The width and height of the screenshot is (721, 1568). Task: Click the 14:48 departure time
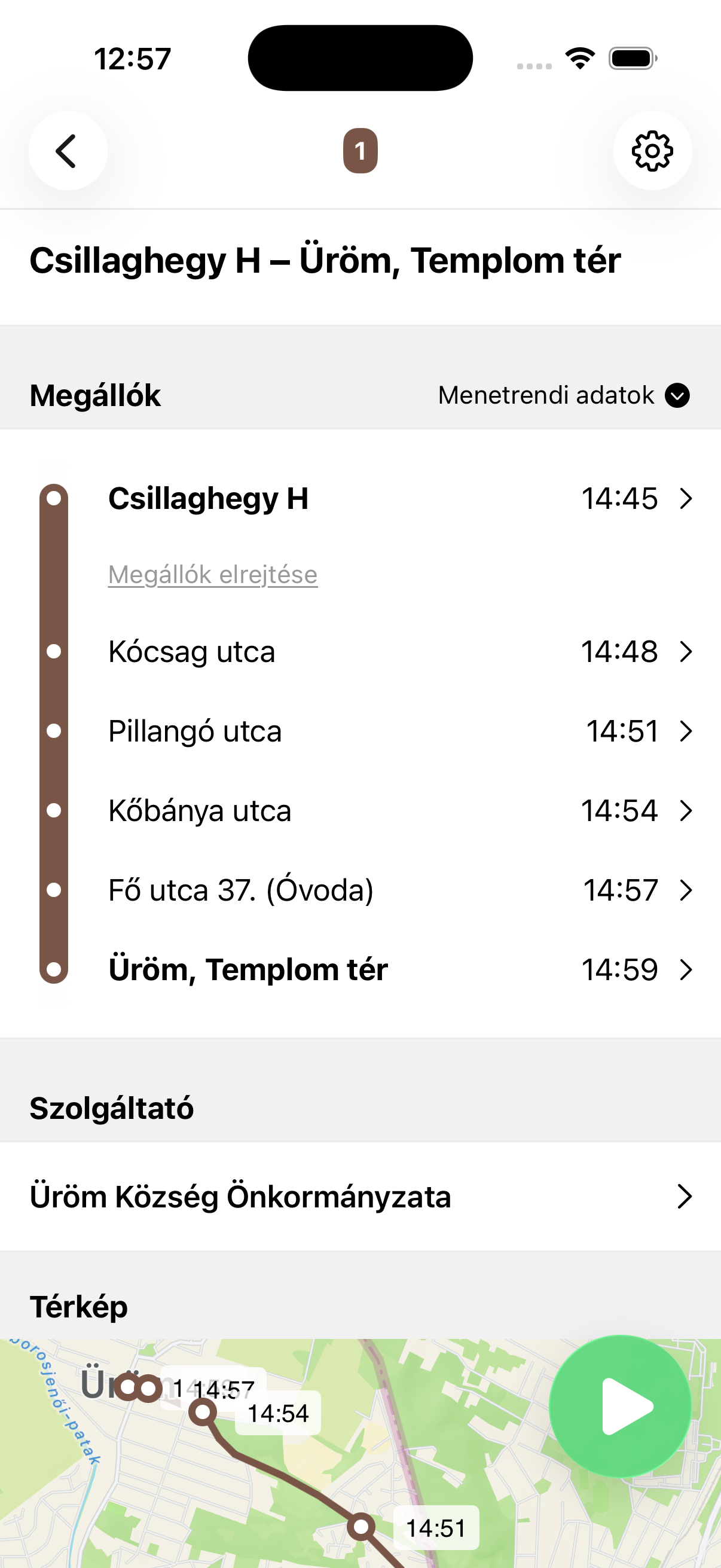click(619, 651)
